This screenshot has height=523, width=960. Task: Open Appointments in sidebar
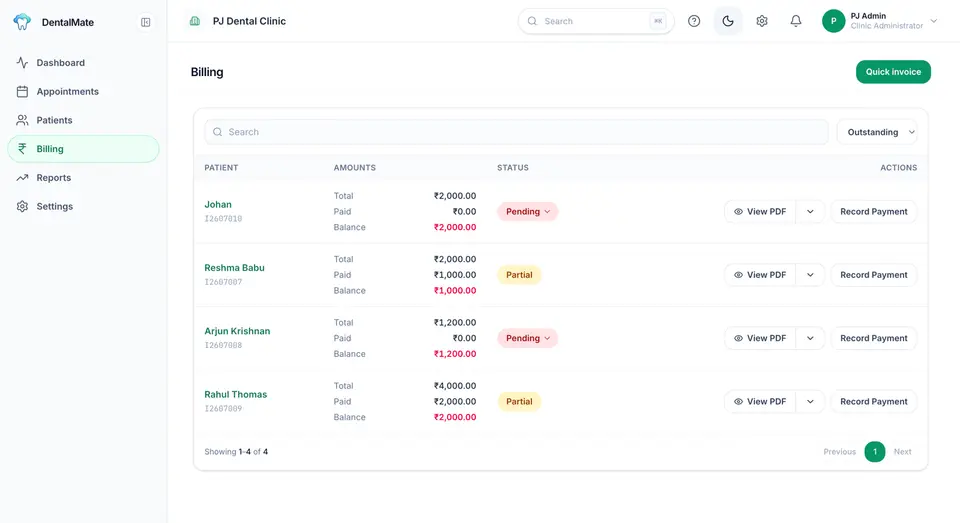click(83, 91)
